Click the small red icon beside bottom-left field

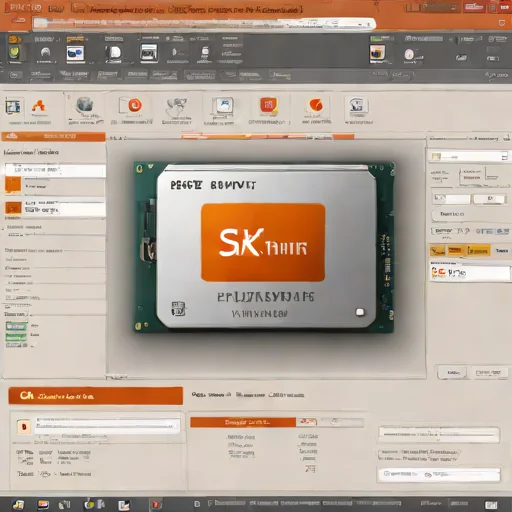coord(24,427)
